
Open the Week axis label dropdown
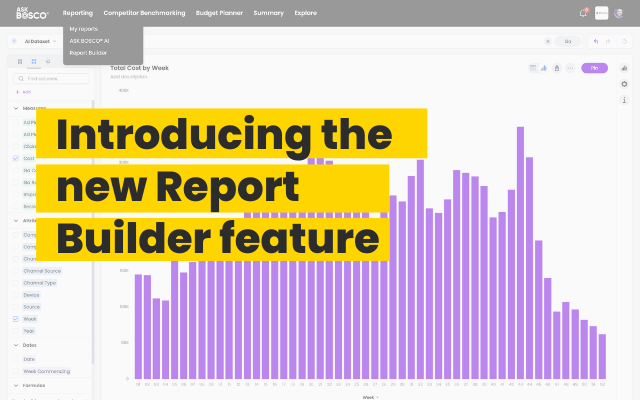(370, 397)
